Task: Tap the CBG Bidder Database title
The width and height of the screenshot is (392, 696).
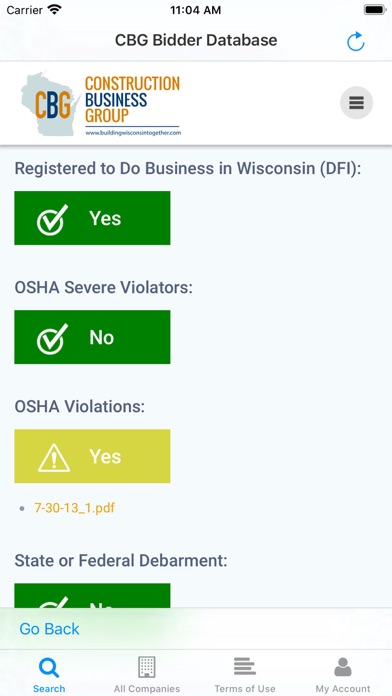Action: (196, 40)
